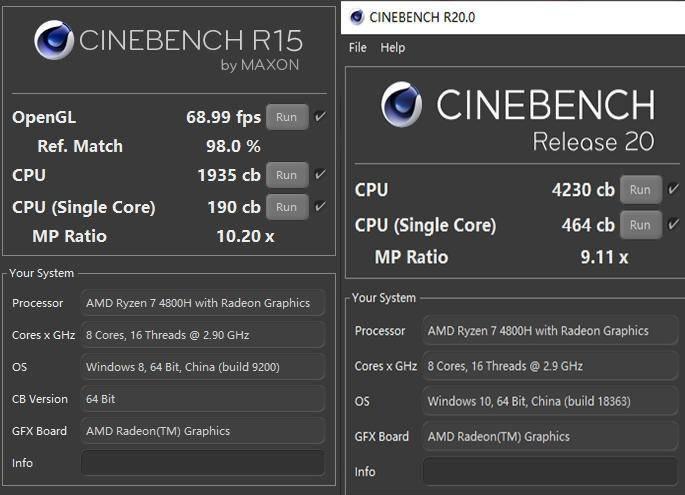The width and height of the screenshot is (685, 495).
Task: Open the File menu in Cinebench R20
Action: (357, 47)
